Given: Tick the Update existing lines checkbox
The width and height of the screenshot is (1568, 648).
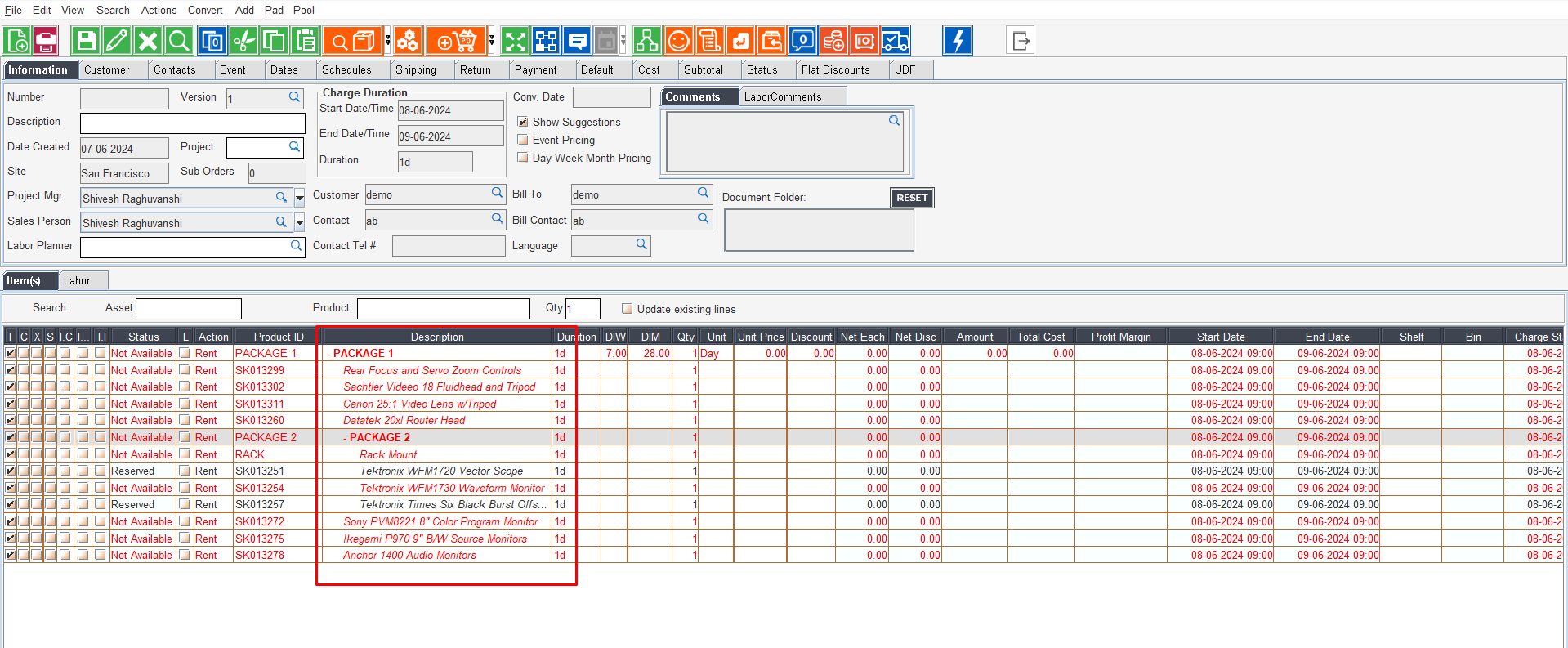Looking at the screenshot, I should 627,309.
